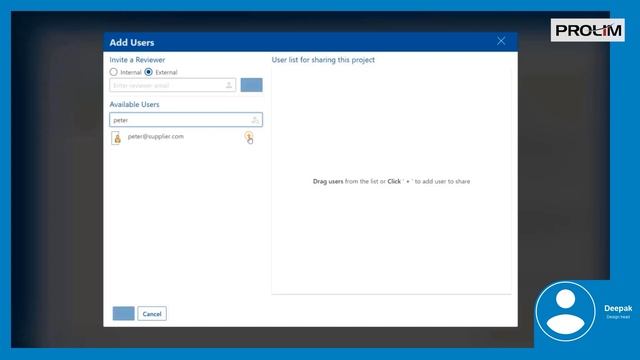Click the blue confirm button beside Cancel

[124, 313]
